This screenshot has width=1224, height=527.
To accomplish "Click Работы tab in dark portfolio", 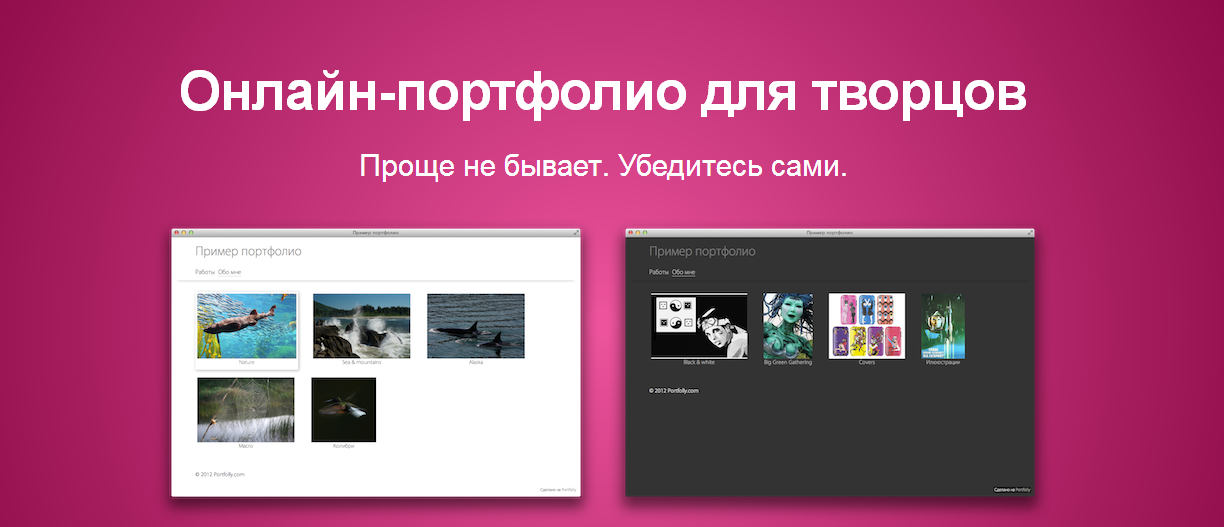I will pos(659,272).
